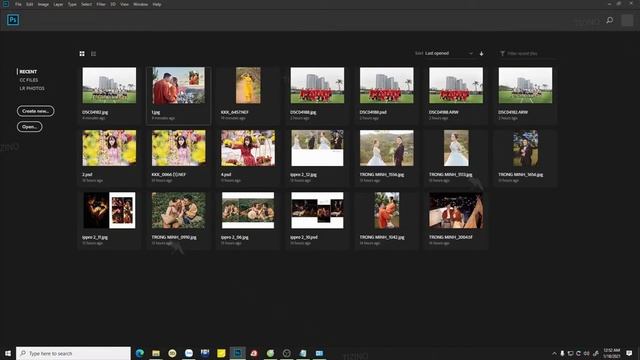The width and height of the screenshot is (640, 360).
Task: Open the notification center icon
Action: [629, 353]
